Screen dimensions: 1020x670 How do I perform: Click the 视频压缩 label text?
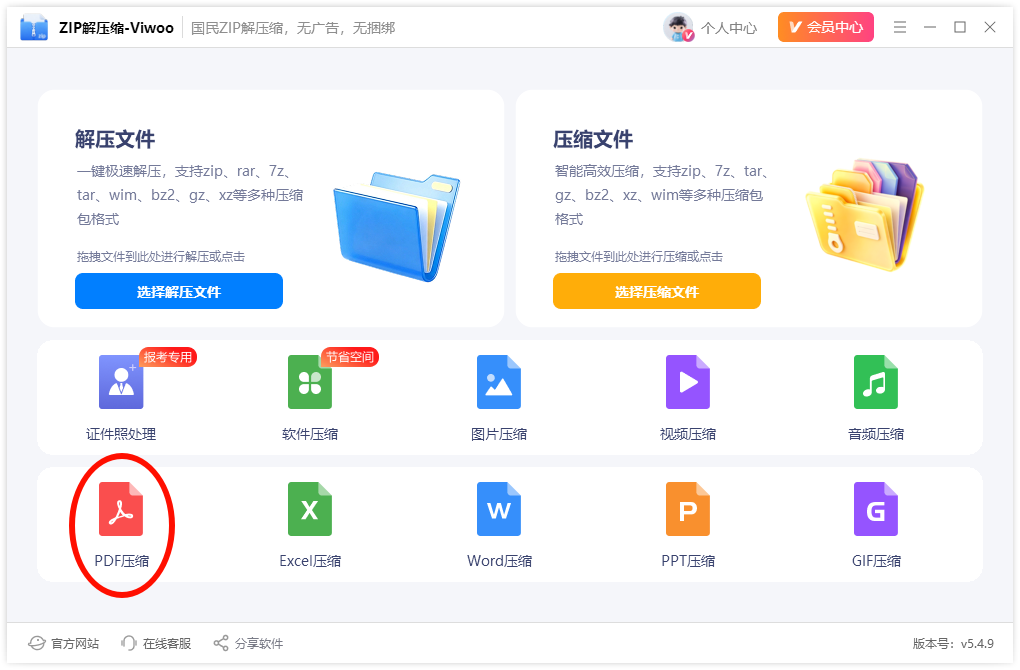[x=688, y=434]
